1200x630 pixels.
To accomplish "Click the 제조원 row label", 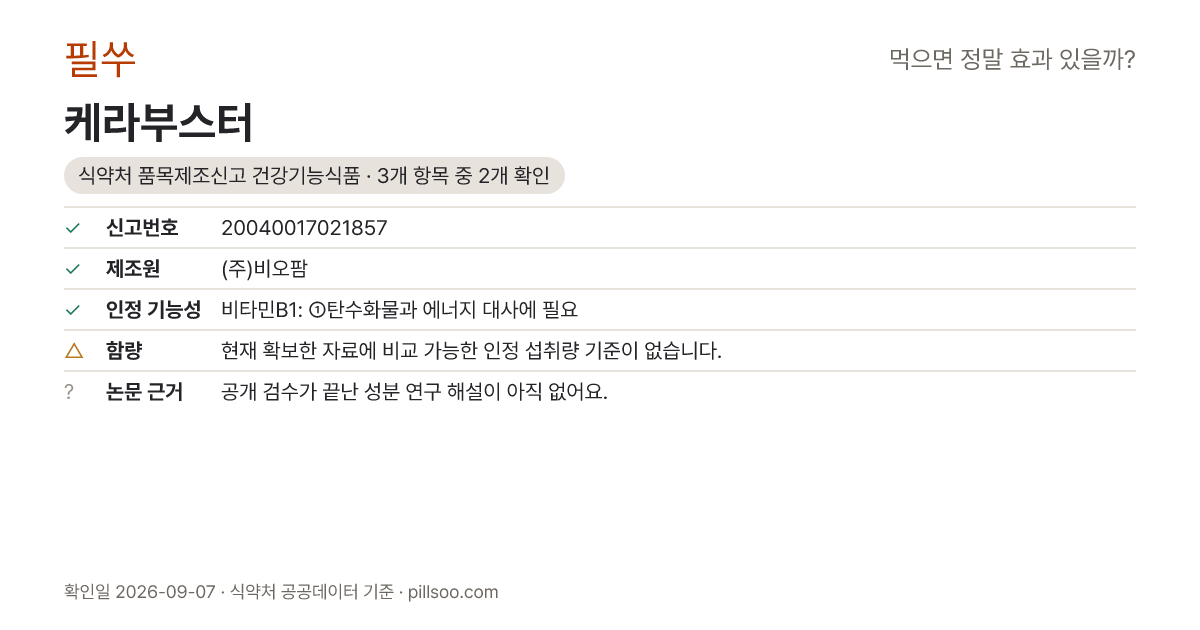I will click(133, 269).
